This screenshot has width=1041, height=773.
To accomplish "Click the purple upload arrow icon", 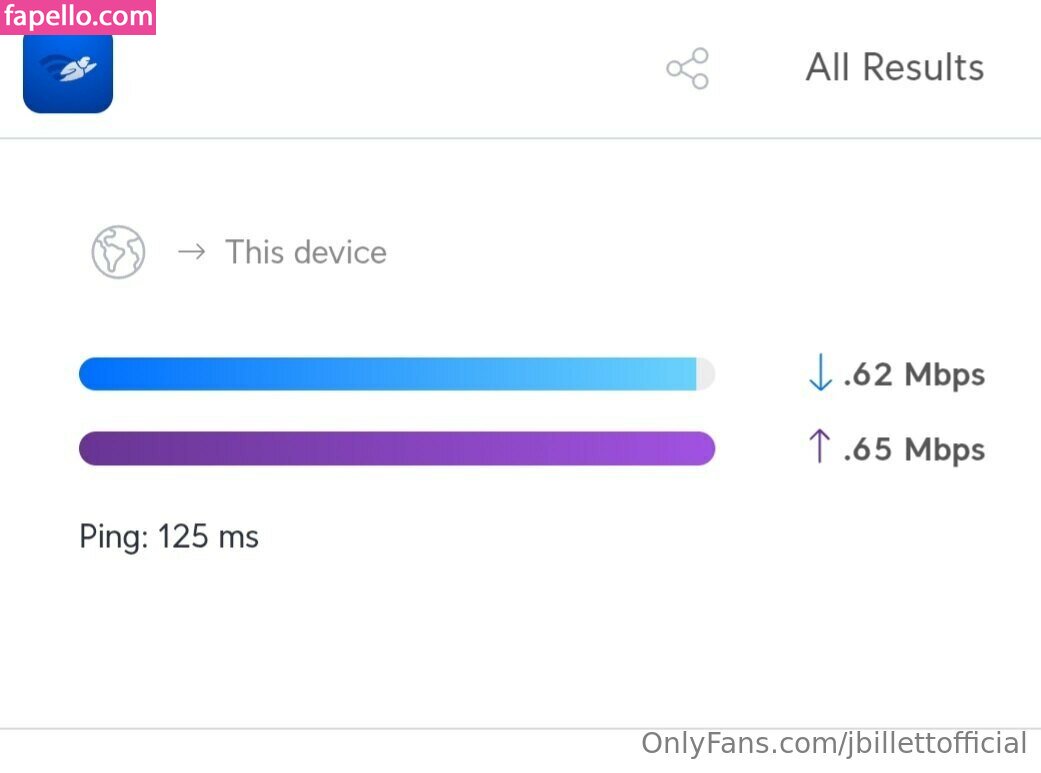I will point(819,447).
